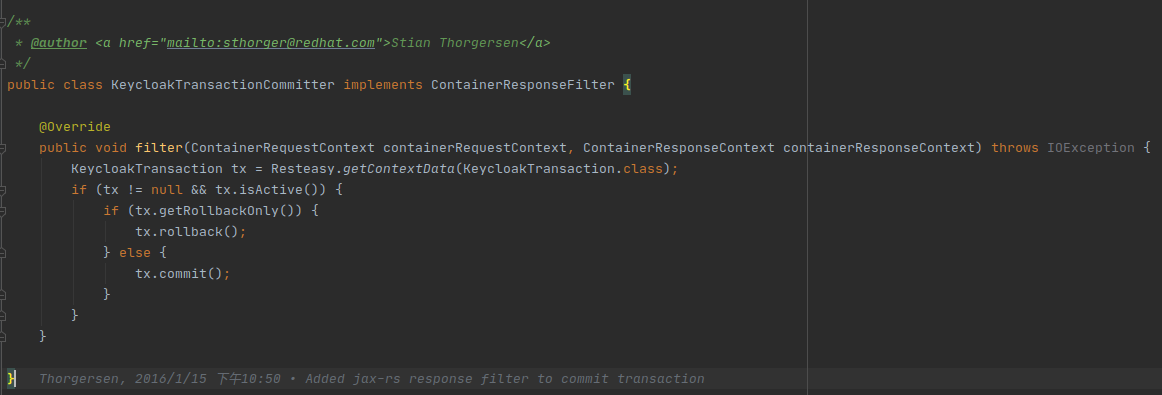
Task: Click the @Override annotation
Action: [x=75, y=127]
